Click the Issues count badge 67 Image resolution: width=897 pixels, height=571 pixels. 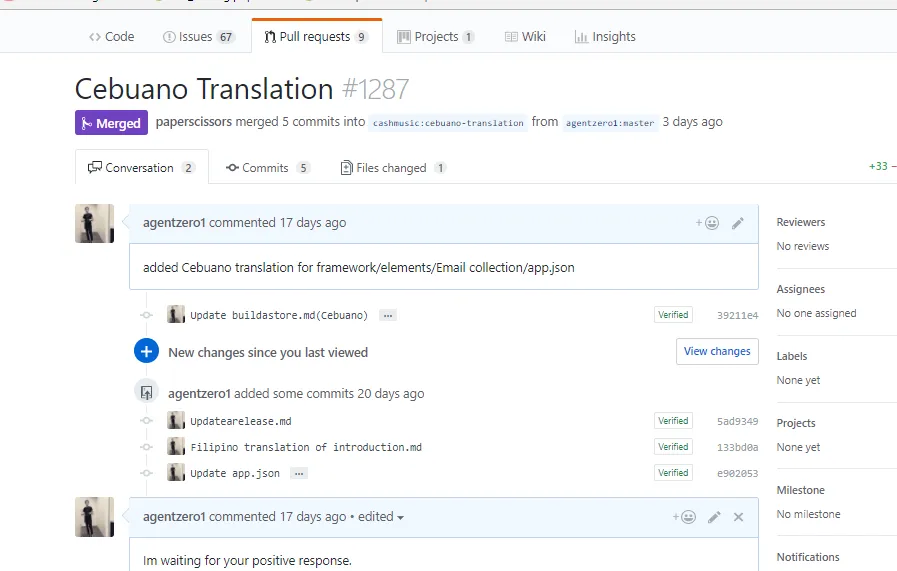(226, 37)
